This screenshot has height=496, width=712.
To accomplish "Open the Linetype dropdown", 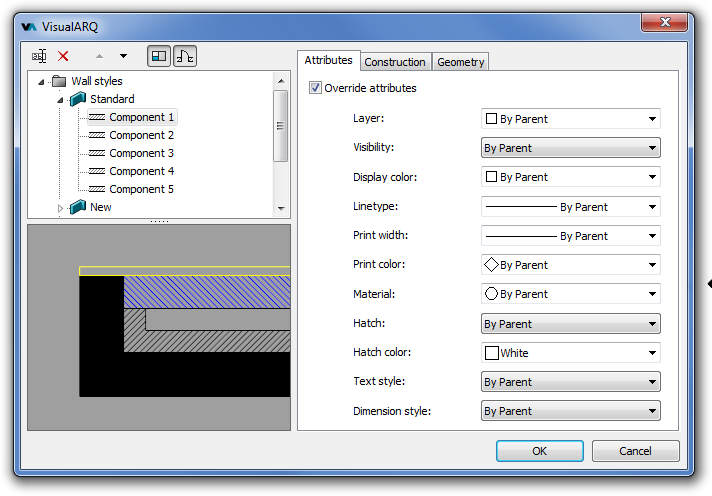I will click(x=570, y=207).
